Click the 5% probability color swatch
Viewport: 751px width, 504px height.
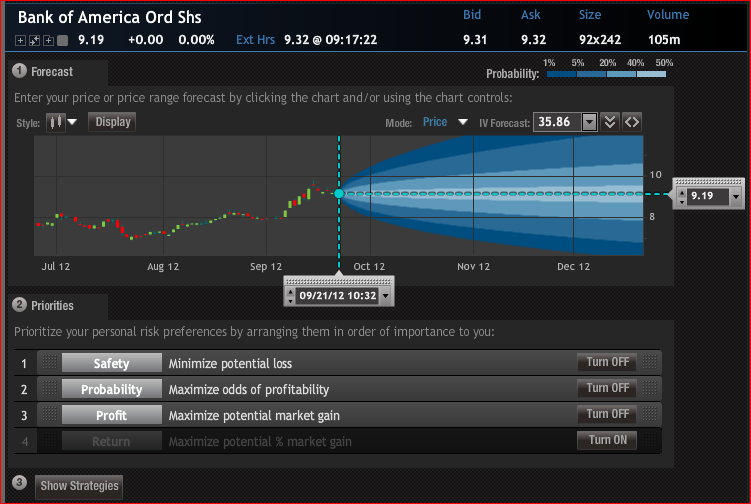[x=592, y=74]
